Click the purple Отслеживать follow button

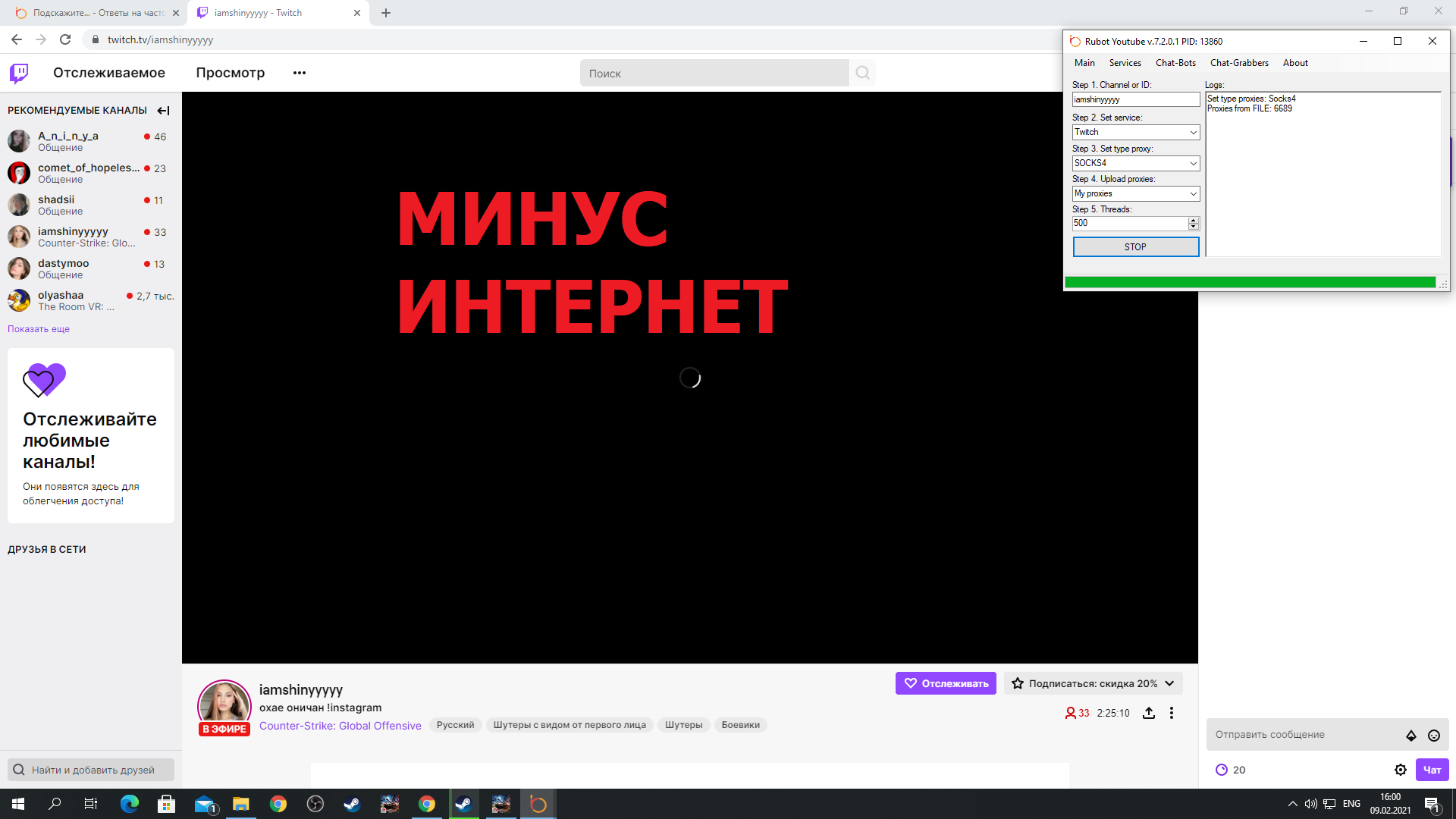pyautogui.click(x=946, y=683)
